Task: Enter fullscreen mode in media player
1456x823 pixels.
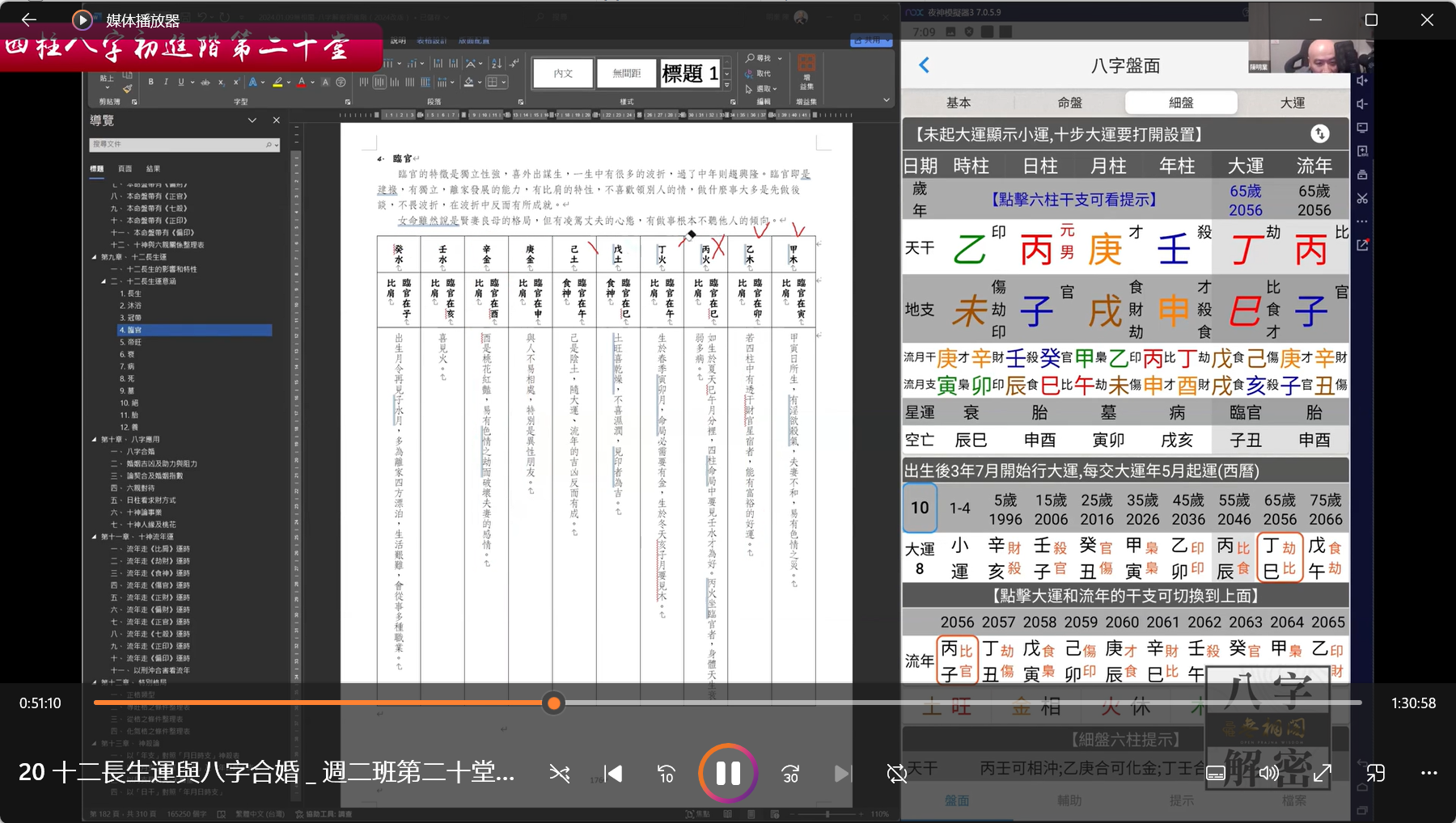Action: (x=1323, y=774)
